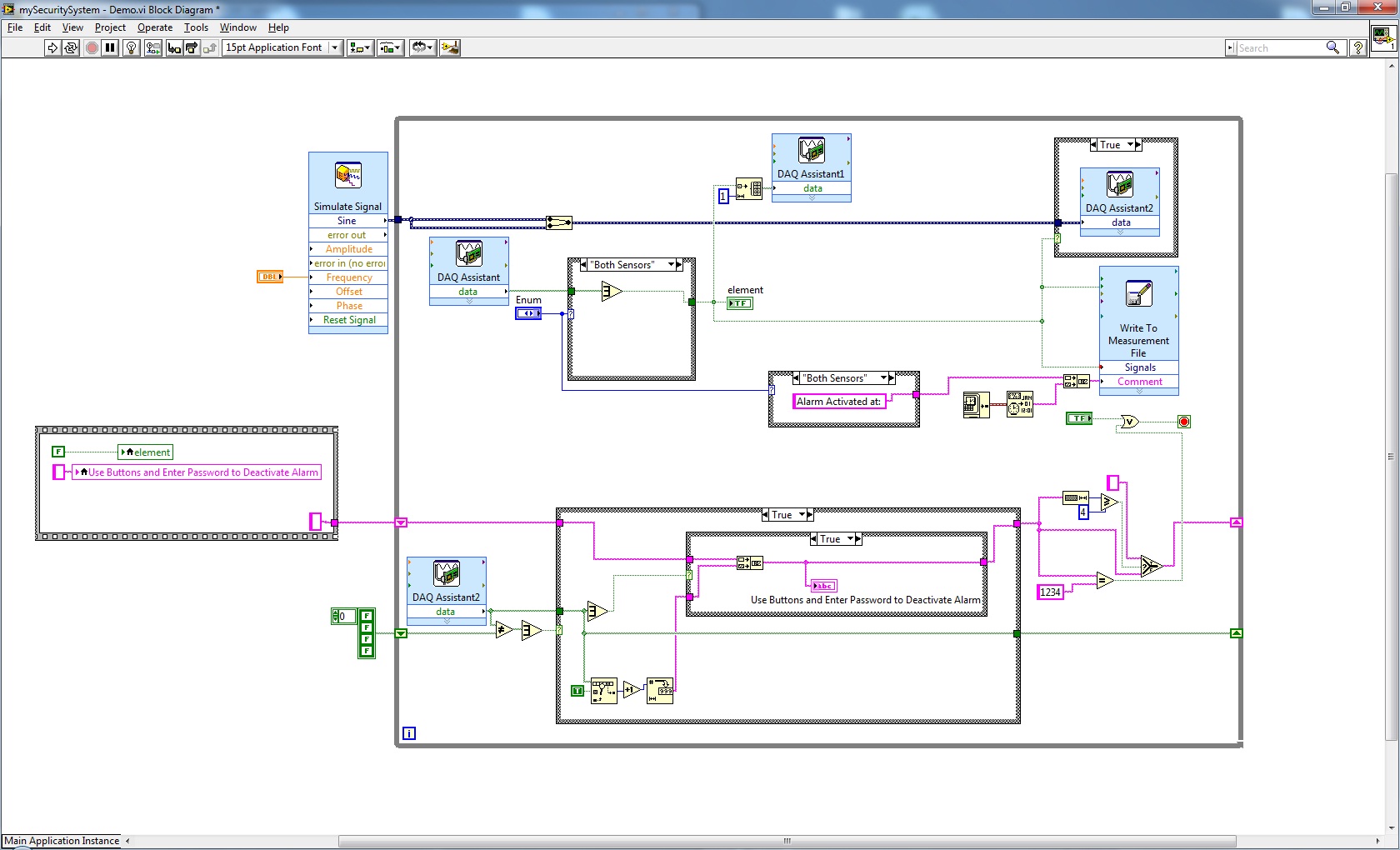Screen dimensions: 1400x850
Task: Click the Reset Signal input terminal
Action: point(348,320)
